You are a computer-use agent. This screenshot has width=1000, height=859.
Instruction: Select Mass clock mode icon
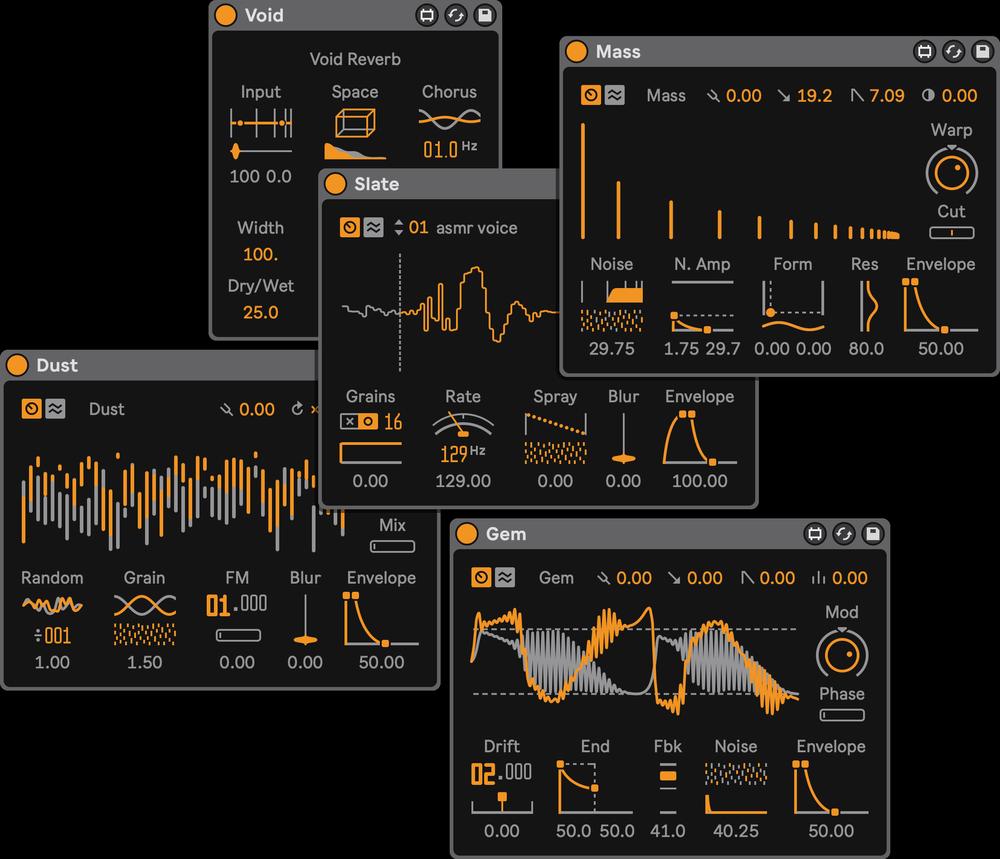(591, 95)
